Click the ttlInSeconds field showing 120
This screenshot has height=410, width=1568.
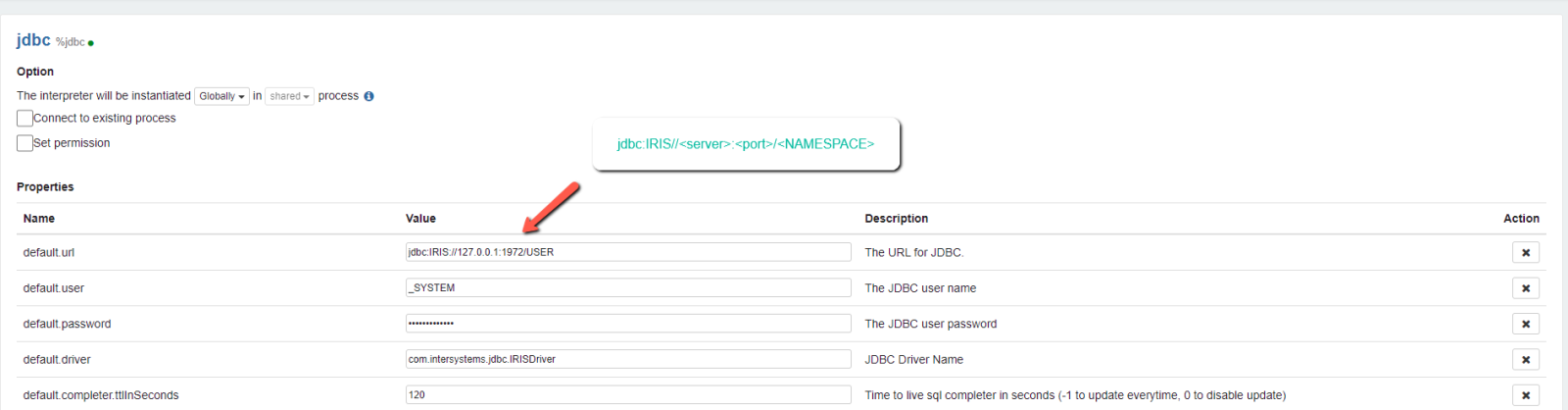click(x=627, y=394)
